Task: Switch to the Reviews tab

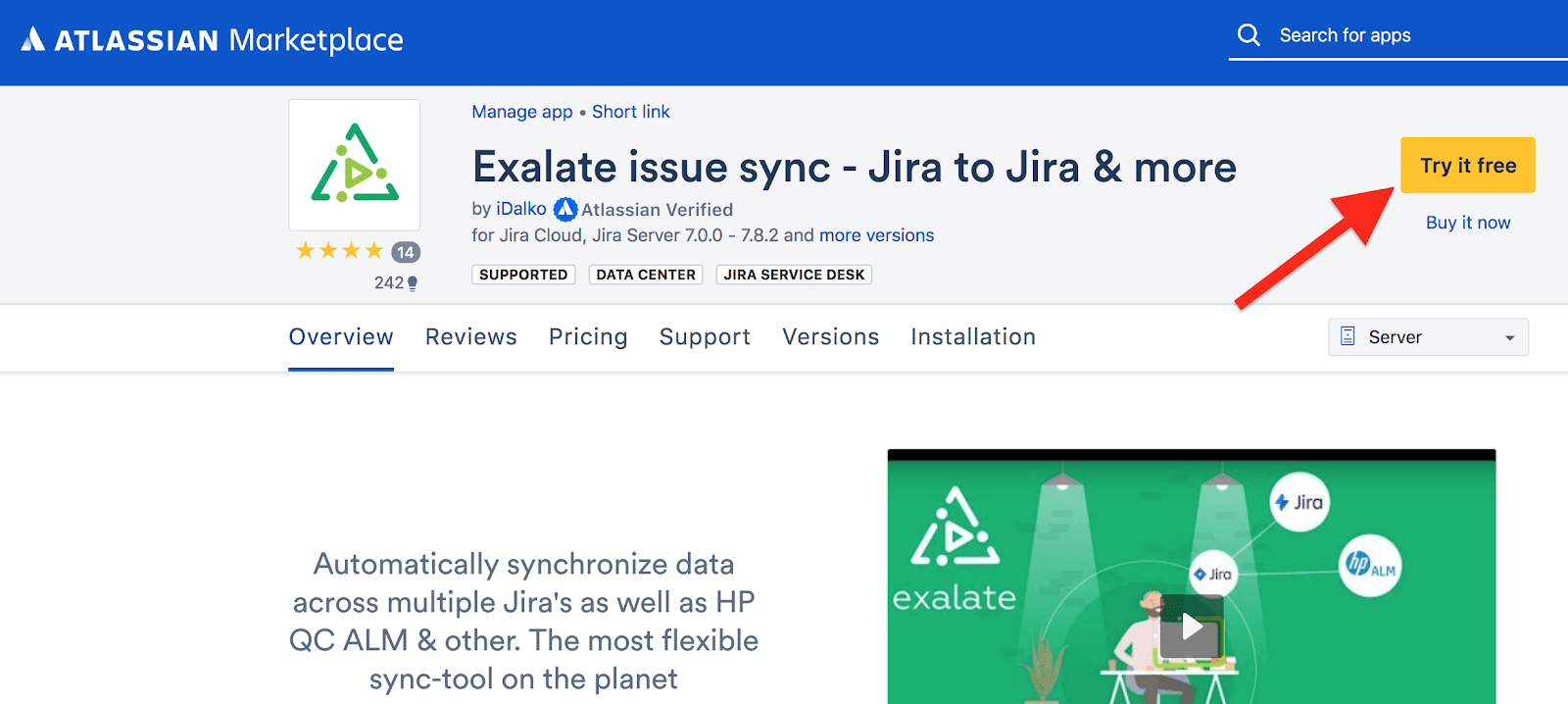Action: 470,336
